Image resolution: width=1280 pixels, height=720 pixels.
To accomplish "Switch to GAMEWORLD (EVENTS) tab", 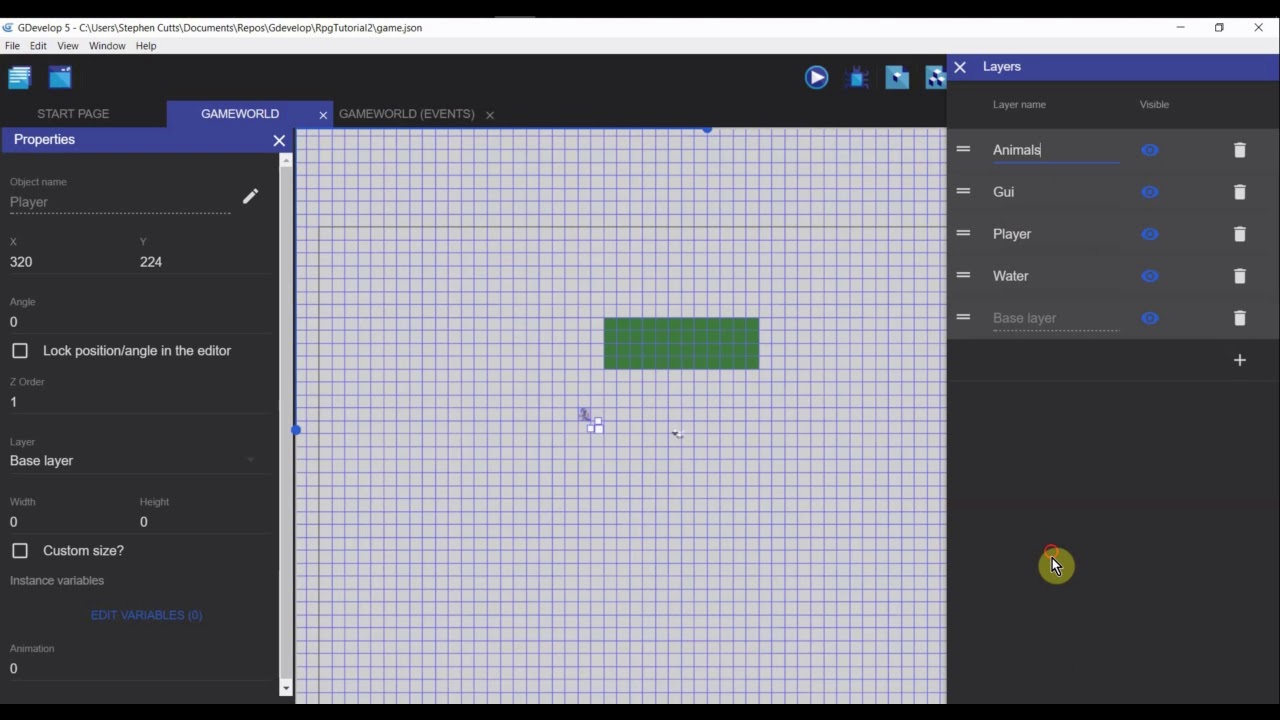I will pos(406,114).
